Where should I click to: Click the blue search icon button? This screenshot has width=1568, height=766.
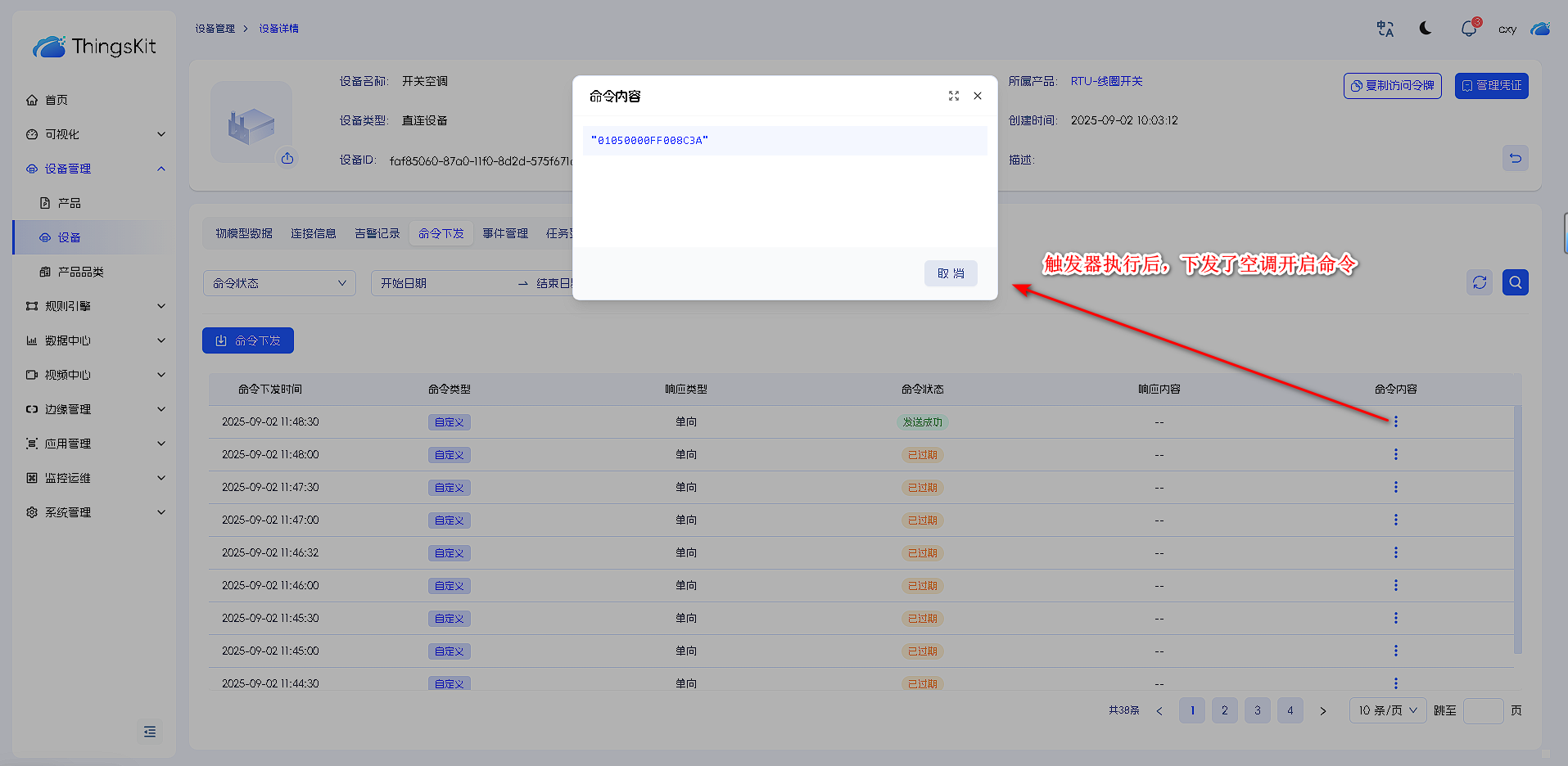coord(1515,282)
